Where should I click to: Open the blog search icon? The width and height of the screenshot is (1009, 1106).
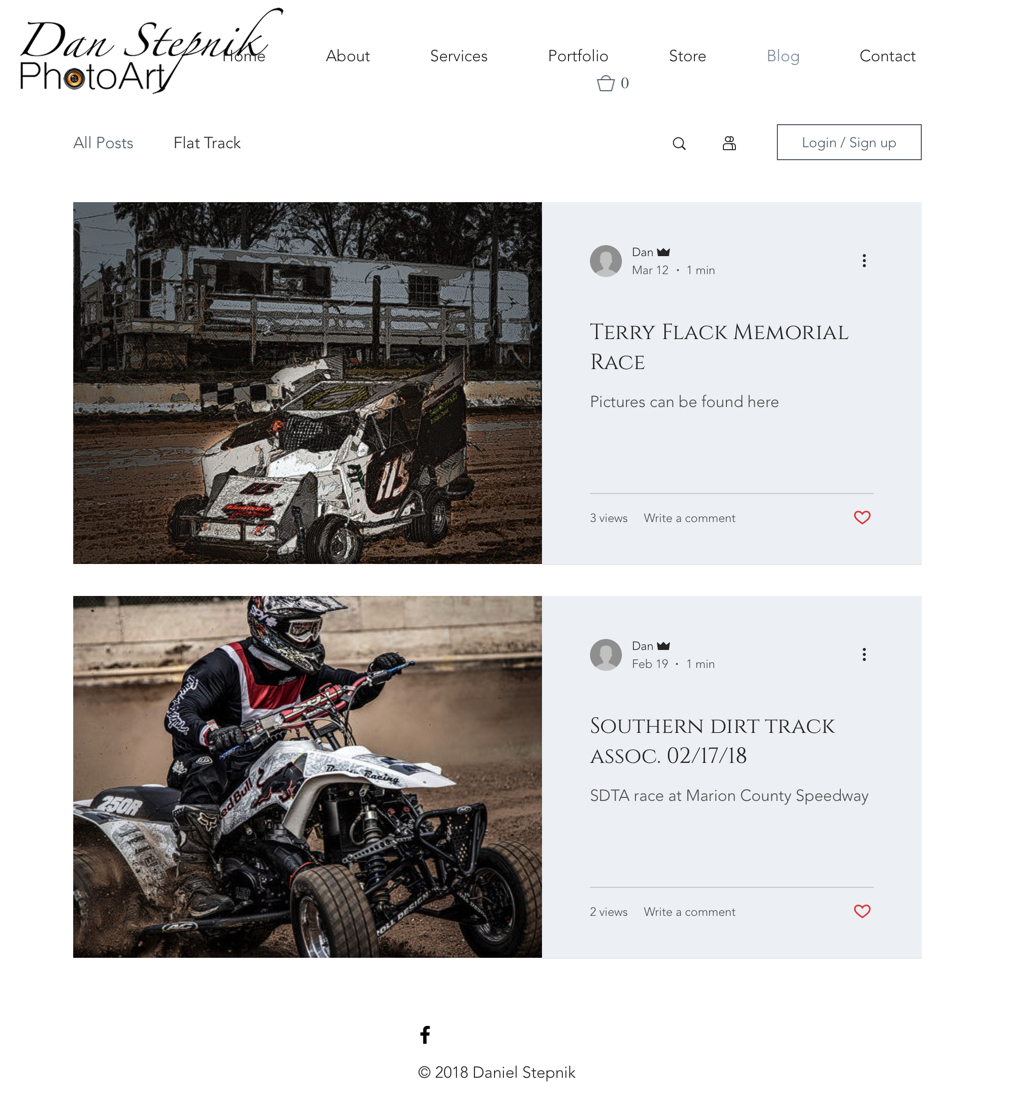679,143
